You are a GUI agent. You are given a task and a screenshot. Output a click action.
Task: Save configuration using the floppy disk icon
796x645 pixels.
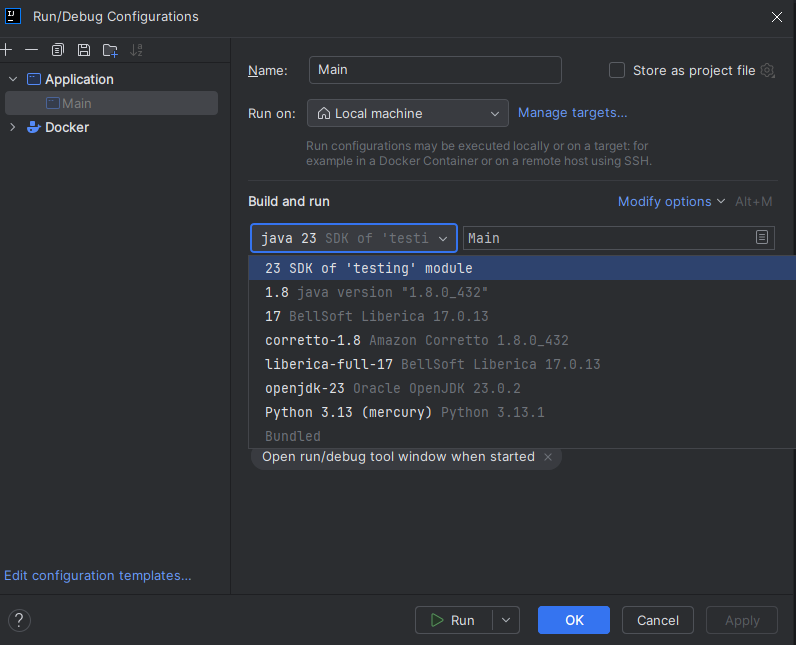pos(84,50)
